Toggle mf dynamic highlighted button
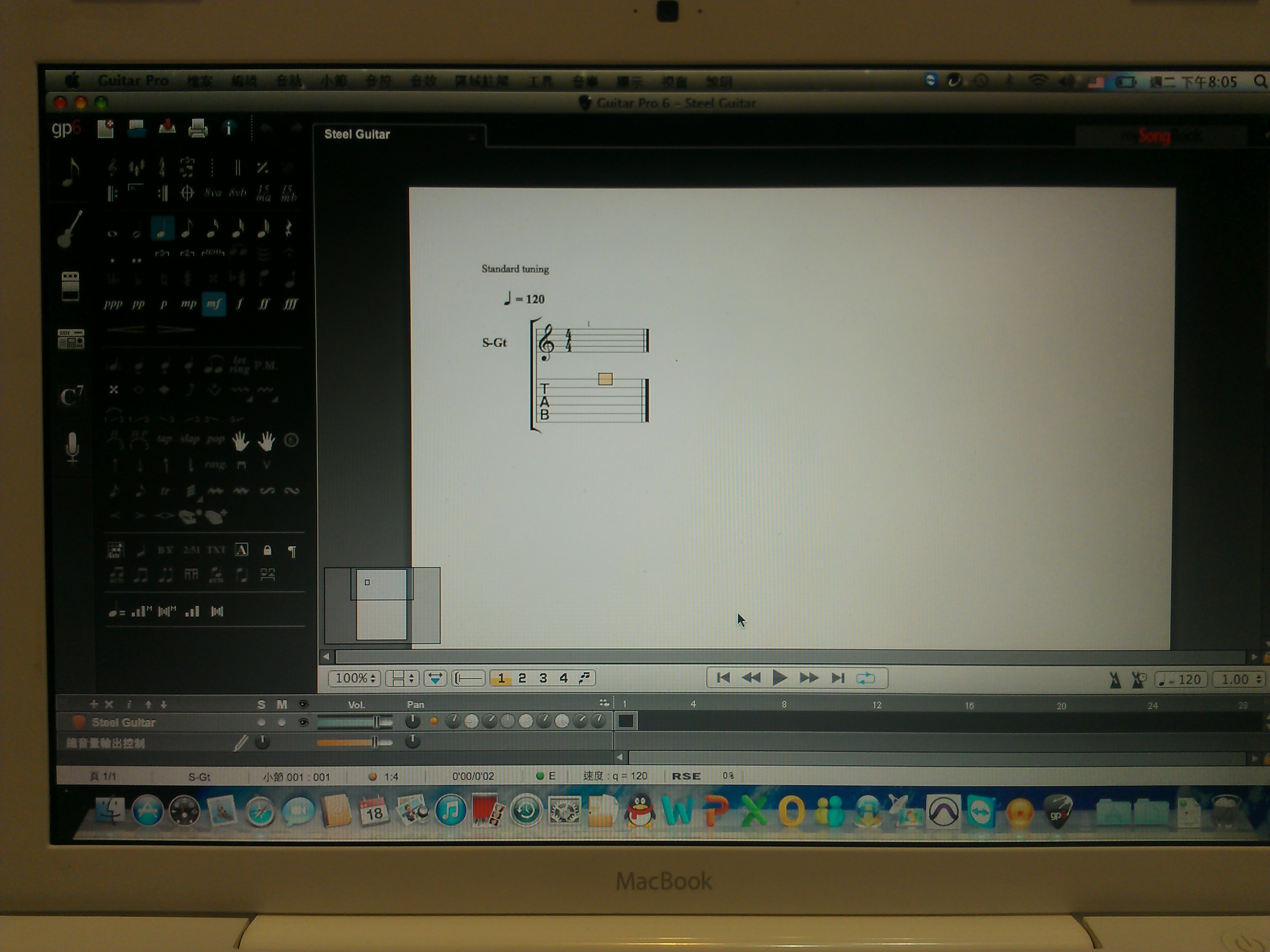This screenshot has width=1270, height=952. coord(214,304)
